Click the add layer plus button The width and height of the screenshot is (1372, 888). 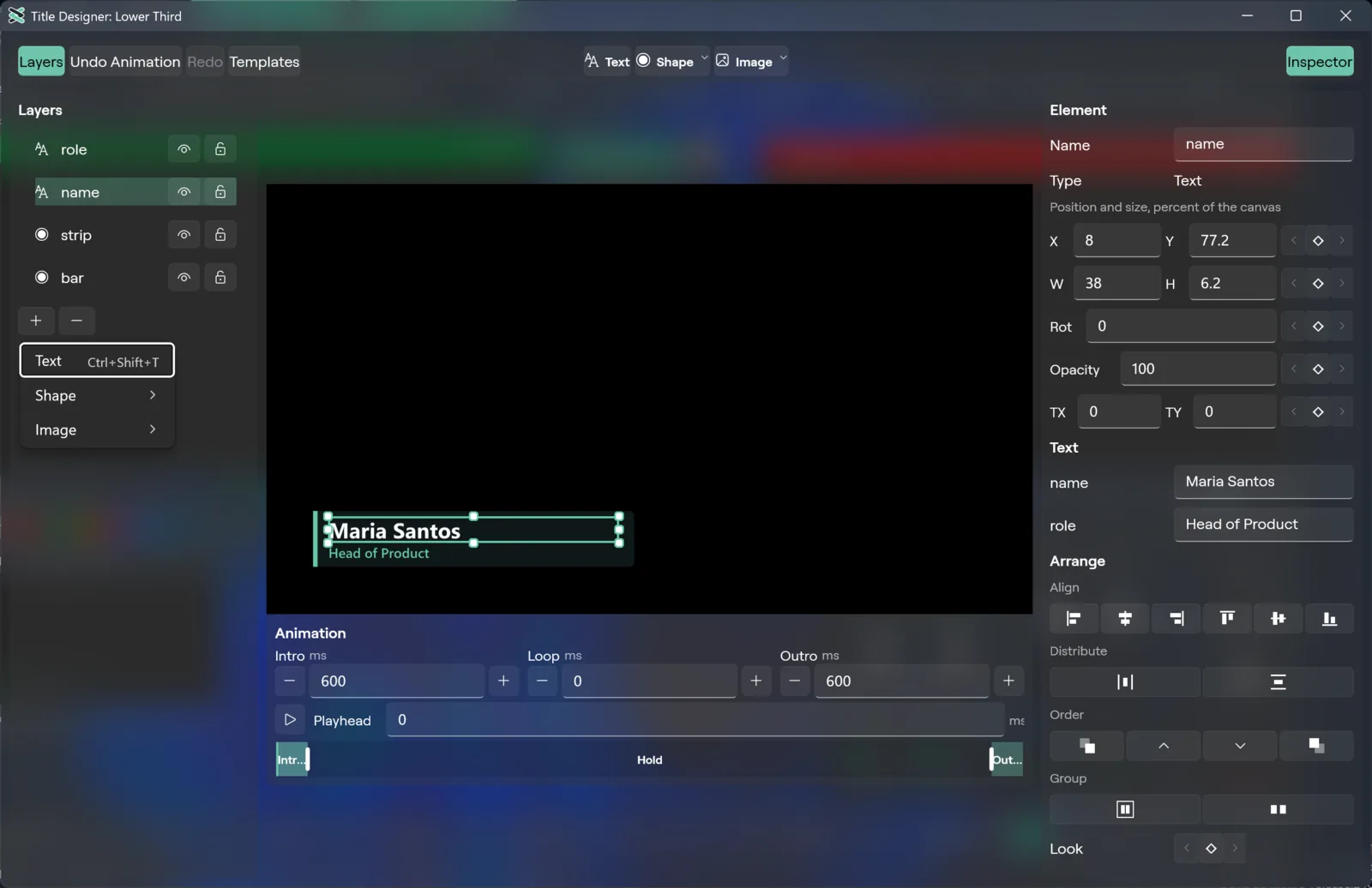coord(36,321)
